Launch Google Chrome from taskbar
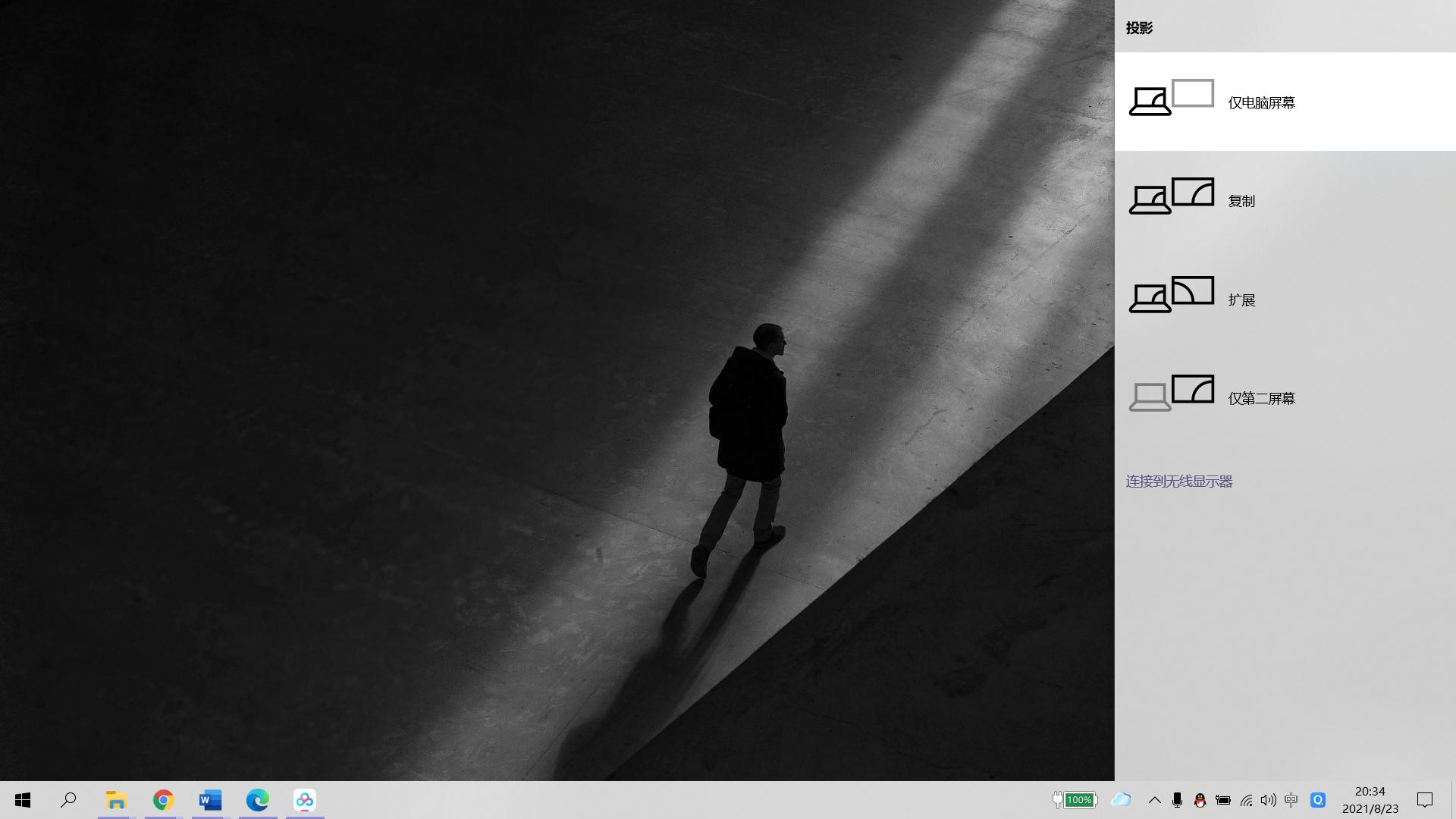Viewport: 1456px width, 819px height. pyautogui.click(x=163, y=800)
